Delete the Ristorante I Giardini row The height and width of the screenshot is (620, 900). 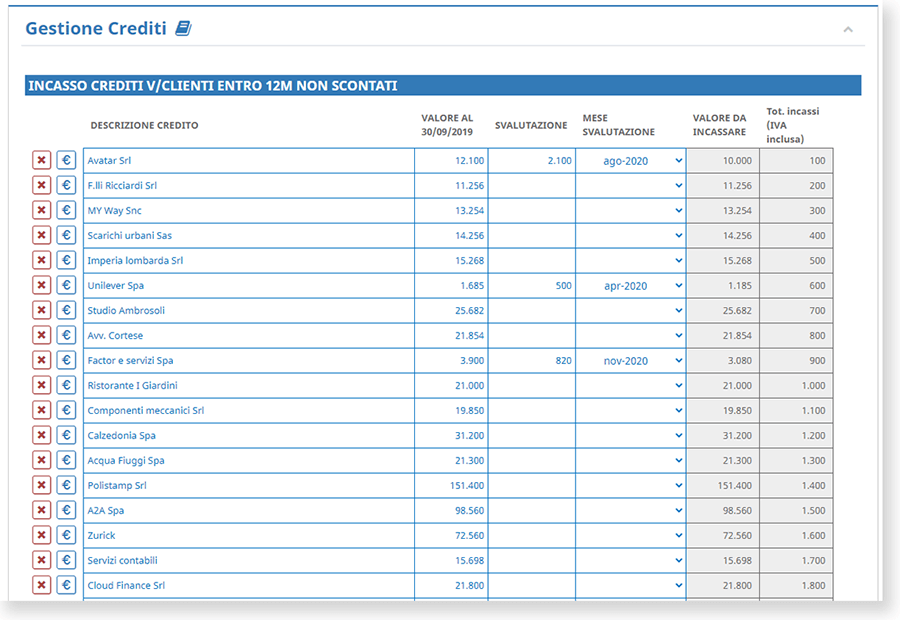pos(41,385)
